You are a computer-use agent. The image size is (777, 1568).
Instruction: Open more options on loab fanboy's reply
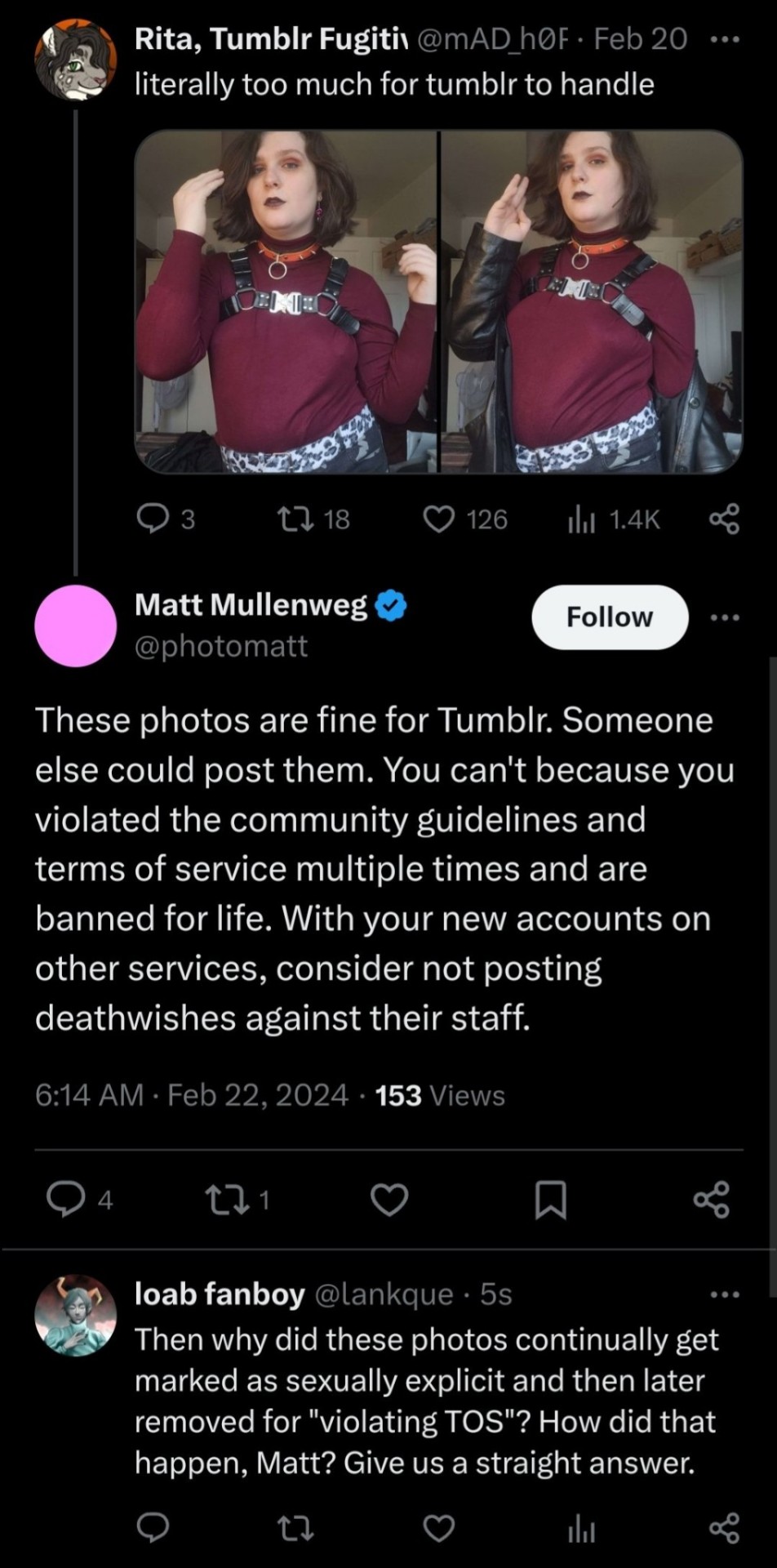(724, 1294)
